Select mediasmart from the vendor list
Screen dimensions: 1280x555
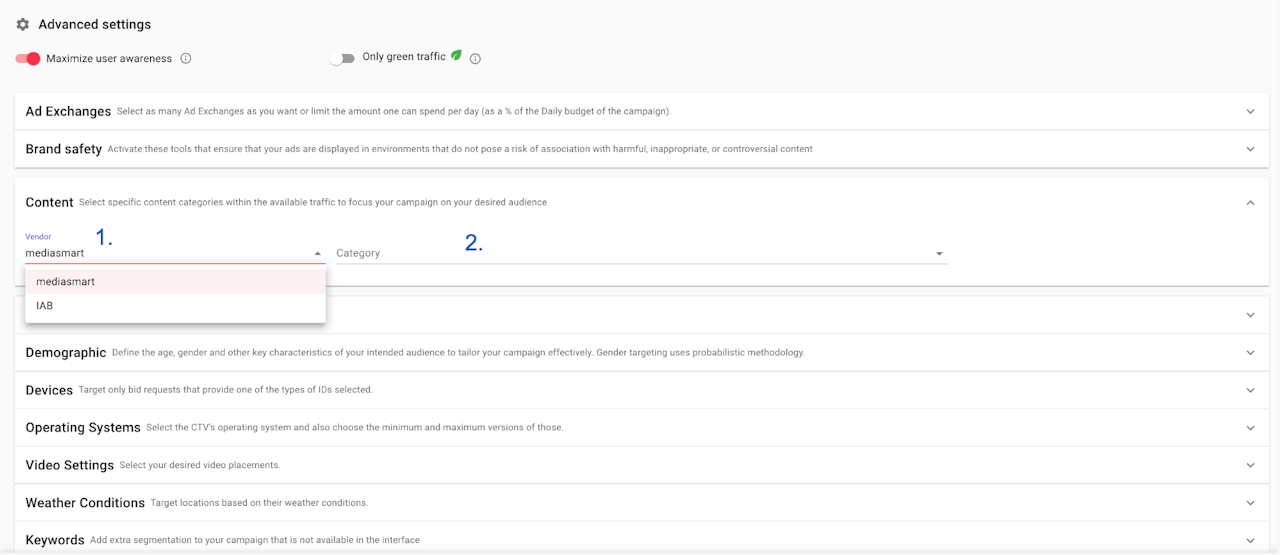(x=66, y=282)
